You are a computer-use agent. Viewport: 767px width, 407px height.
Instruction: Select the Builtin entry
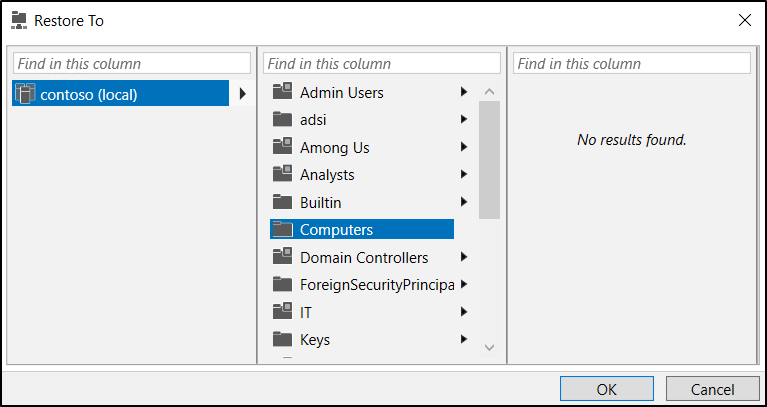362,202
